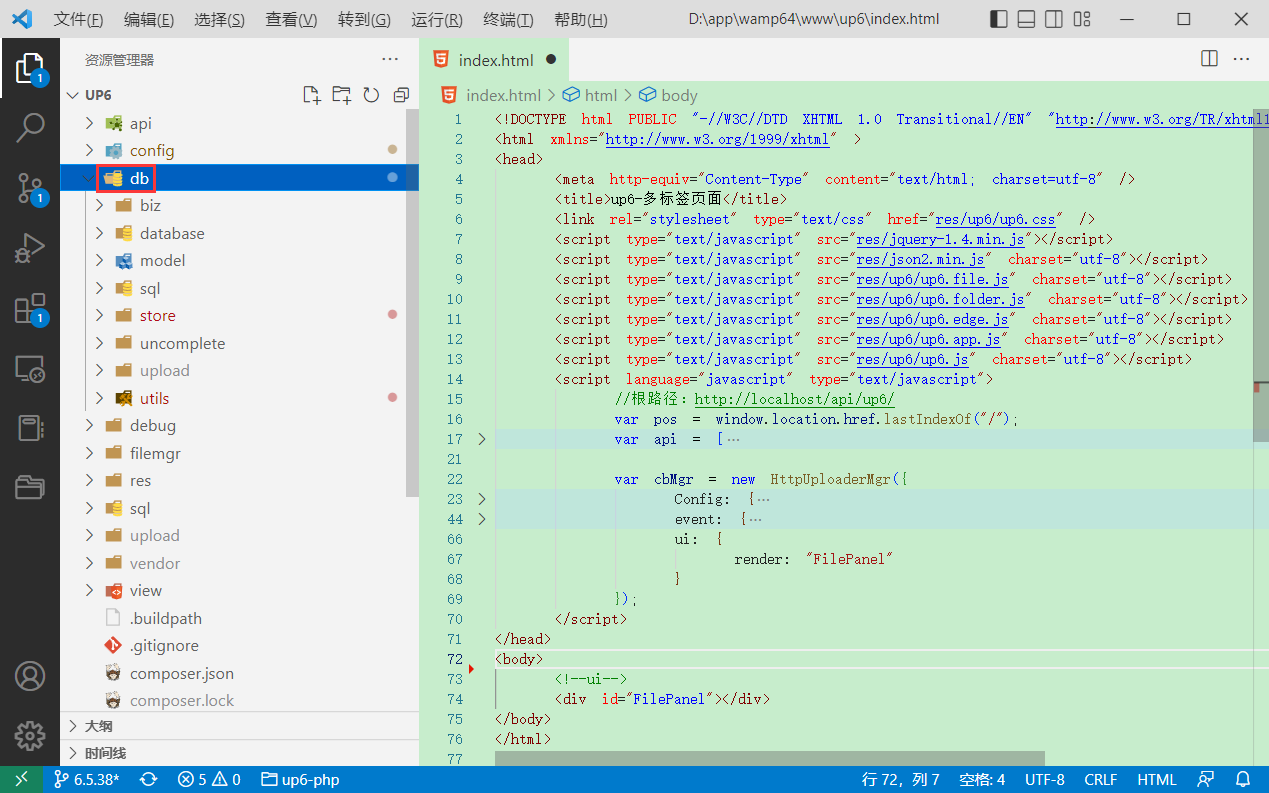1269x793 pixels.
Task: Click feedback icon in status bar
Action: [x=1207, y=780]
